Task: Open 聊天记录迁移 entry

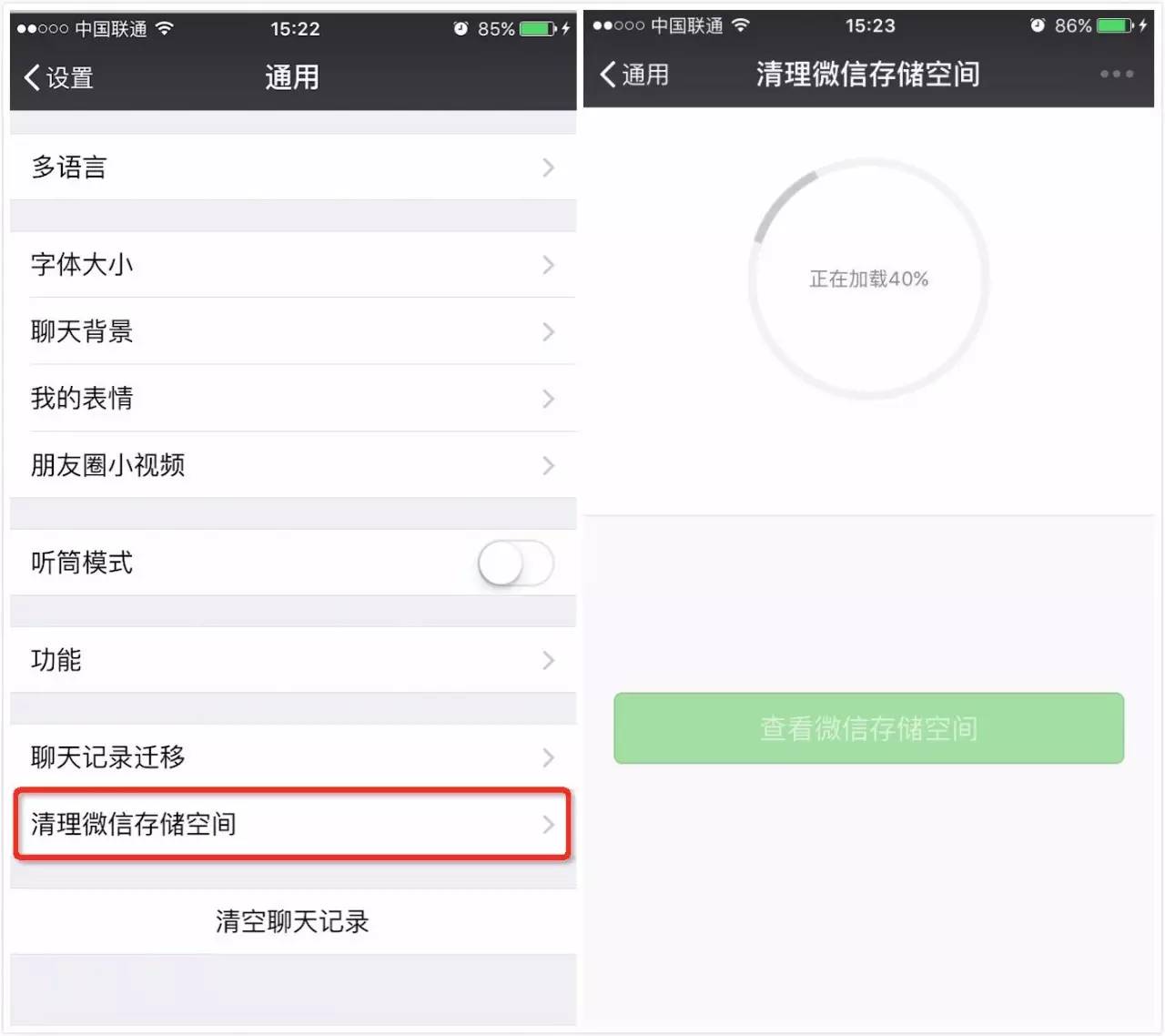Action: 293,757
